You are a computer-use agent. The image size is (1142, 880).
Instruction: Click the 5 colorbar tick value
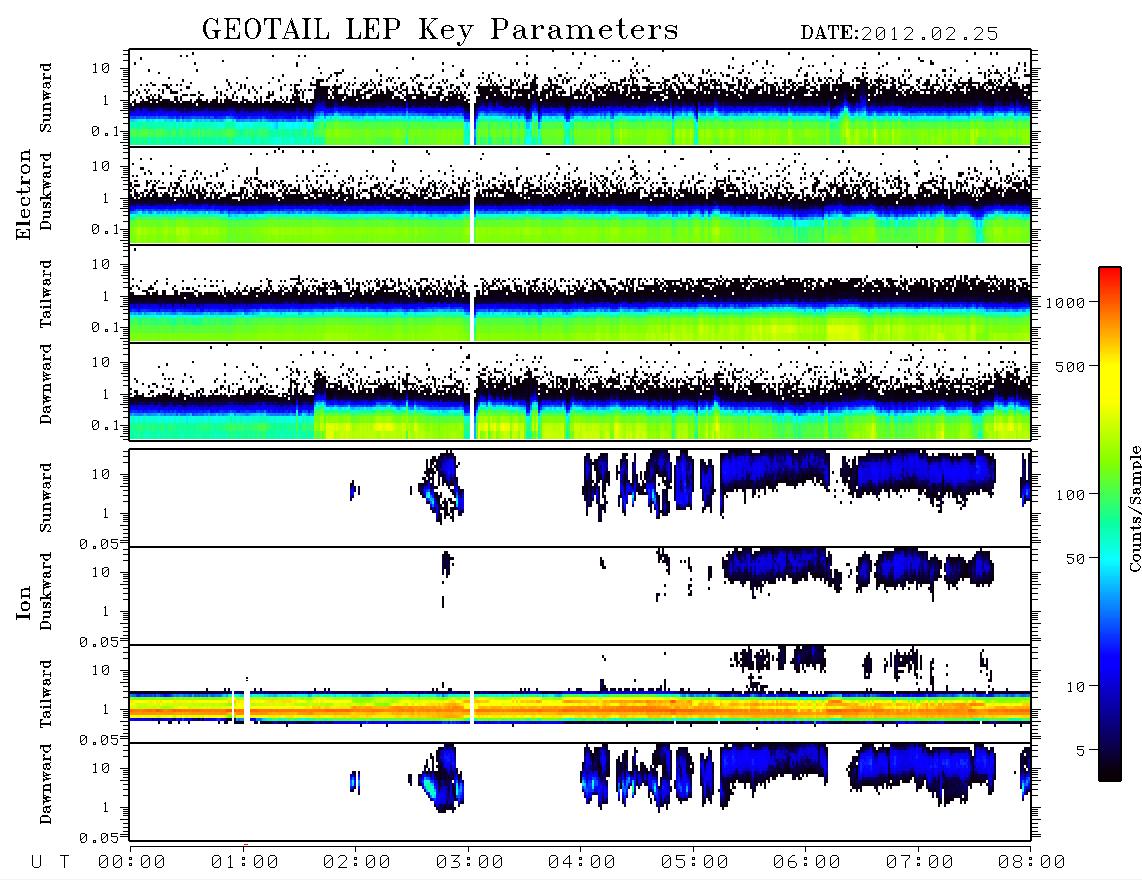[x=1081, y=751]
